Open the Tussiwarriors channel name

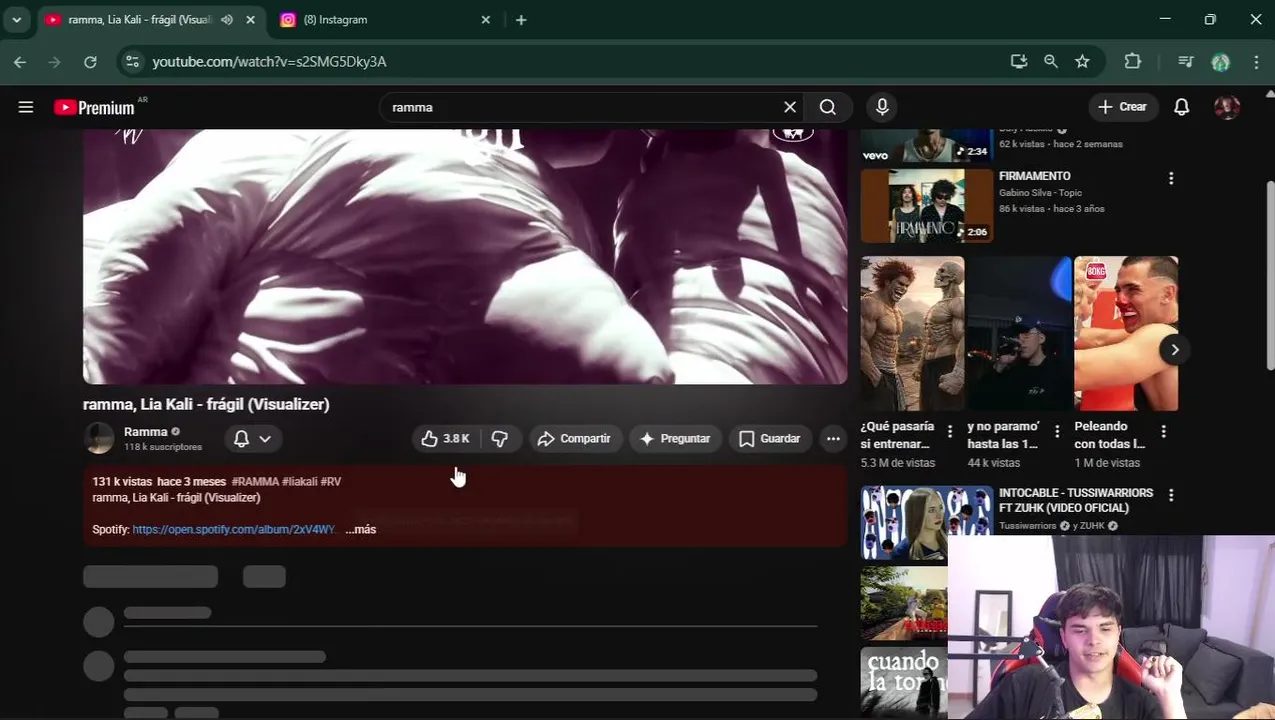click(1027, 526)
